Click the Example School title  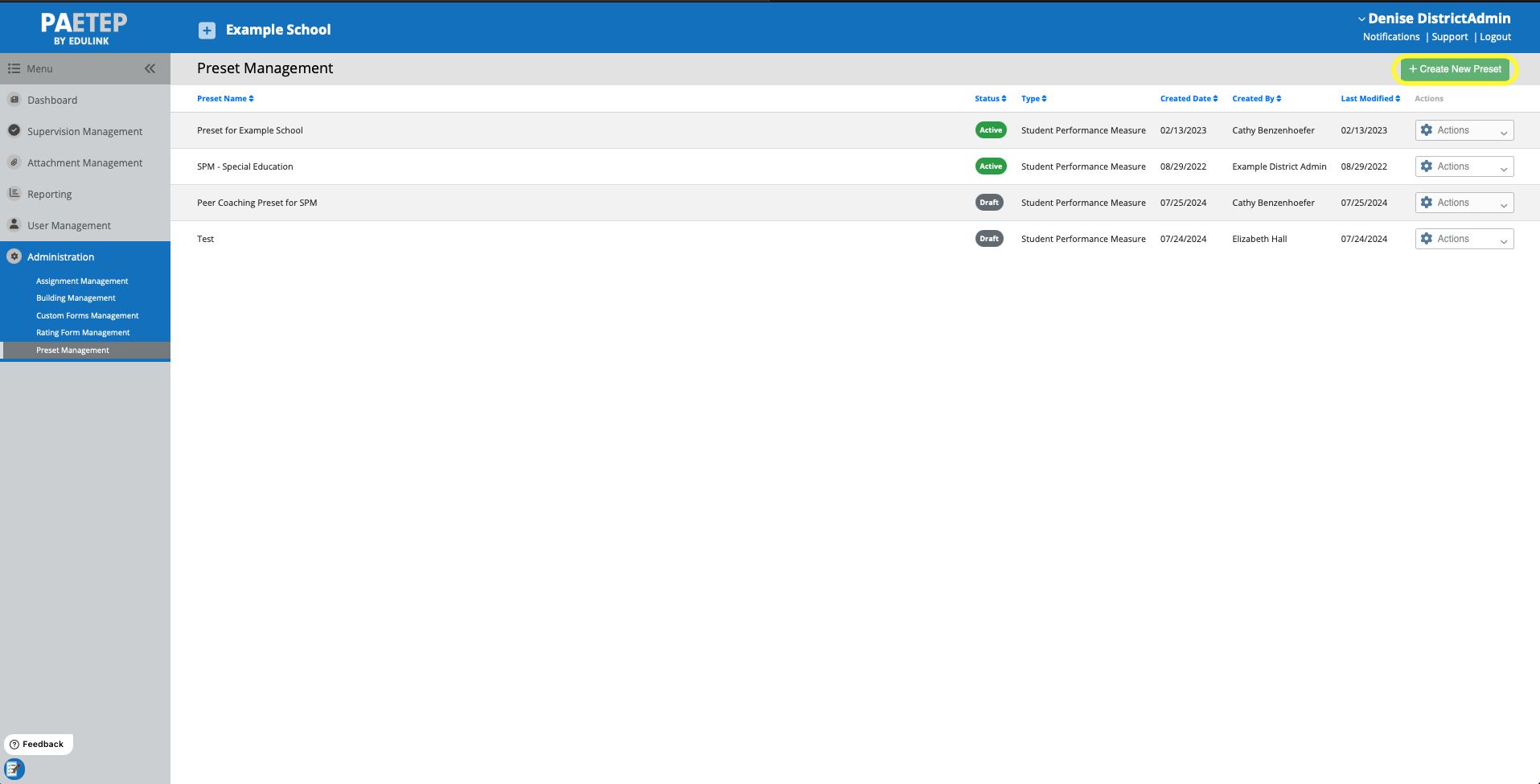coord(278,30)
